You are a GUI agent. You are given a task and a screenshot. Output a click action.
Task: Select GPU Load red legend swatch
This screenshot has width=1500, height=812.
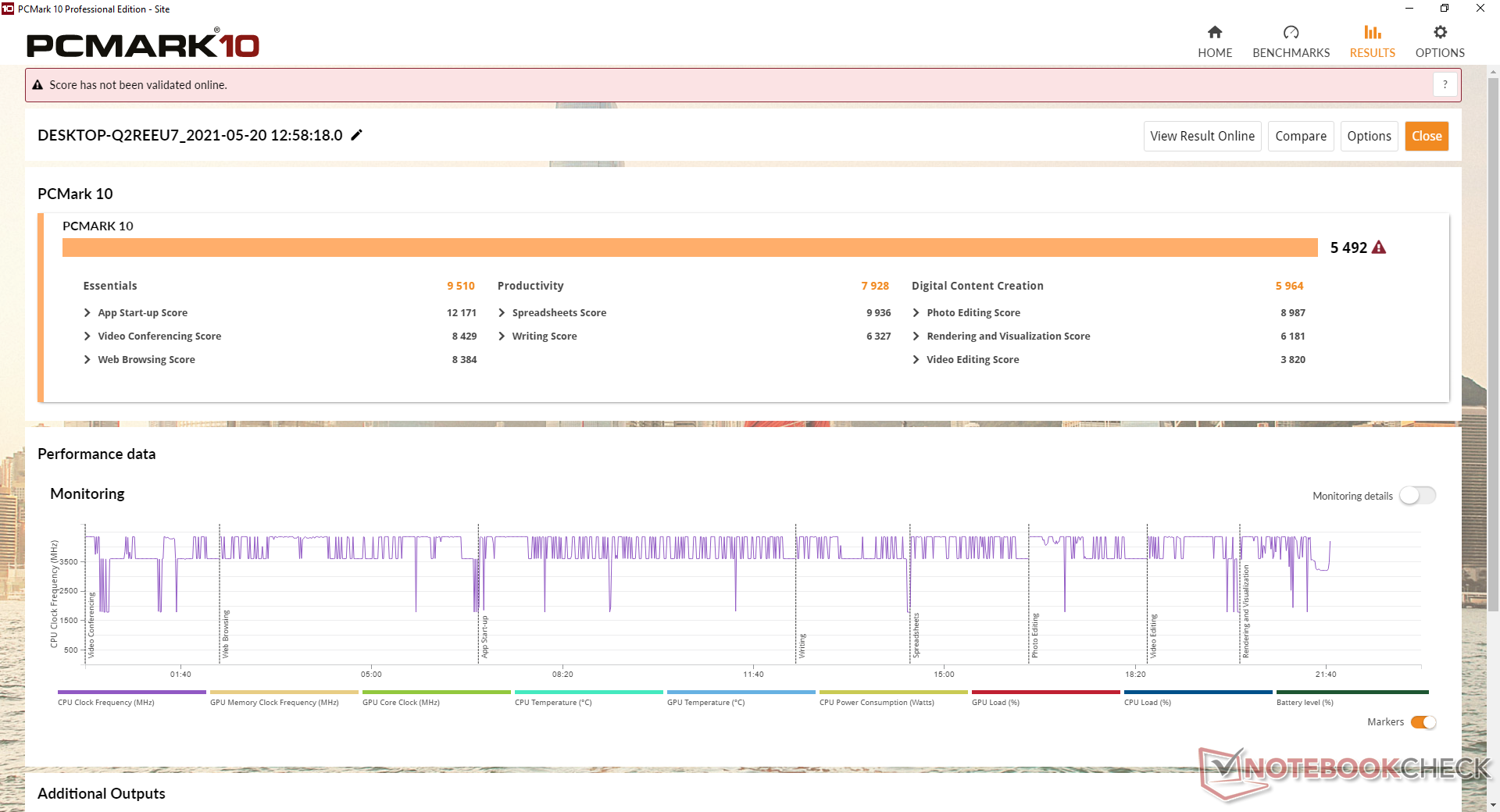(x=1046, y=692)
